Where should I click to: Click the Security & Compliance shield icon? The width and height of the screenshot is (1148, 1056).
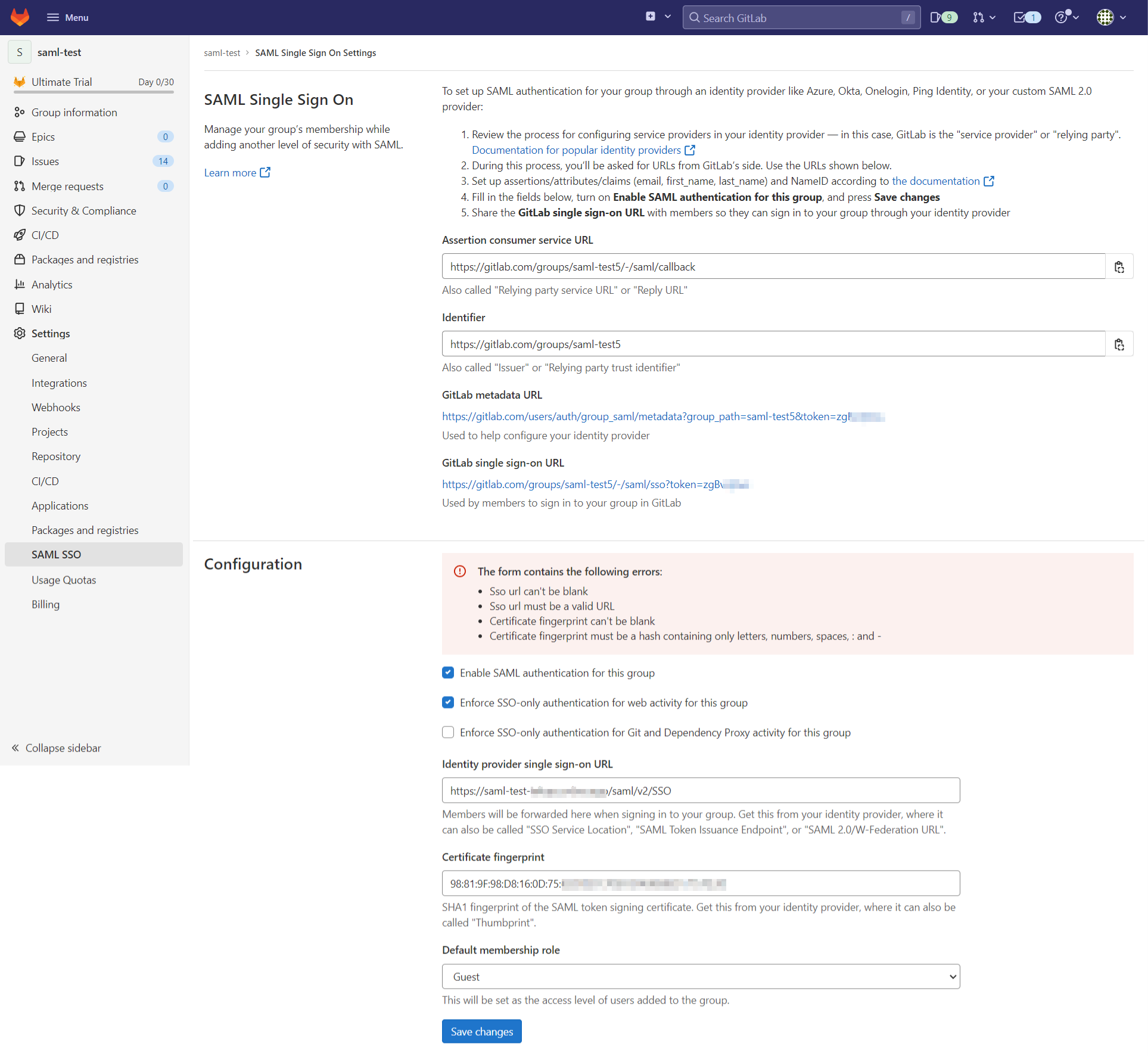coord(20,210)
